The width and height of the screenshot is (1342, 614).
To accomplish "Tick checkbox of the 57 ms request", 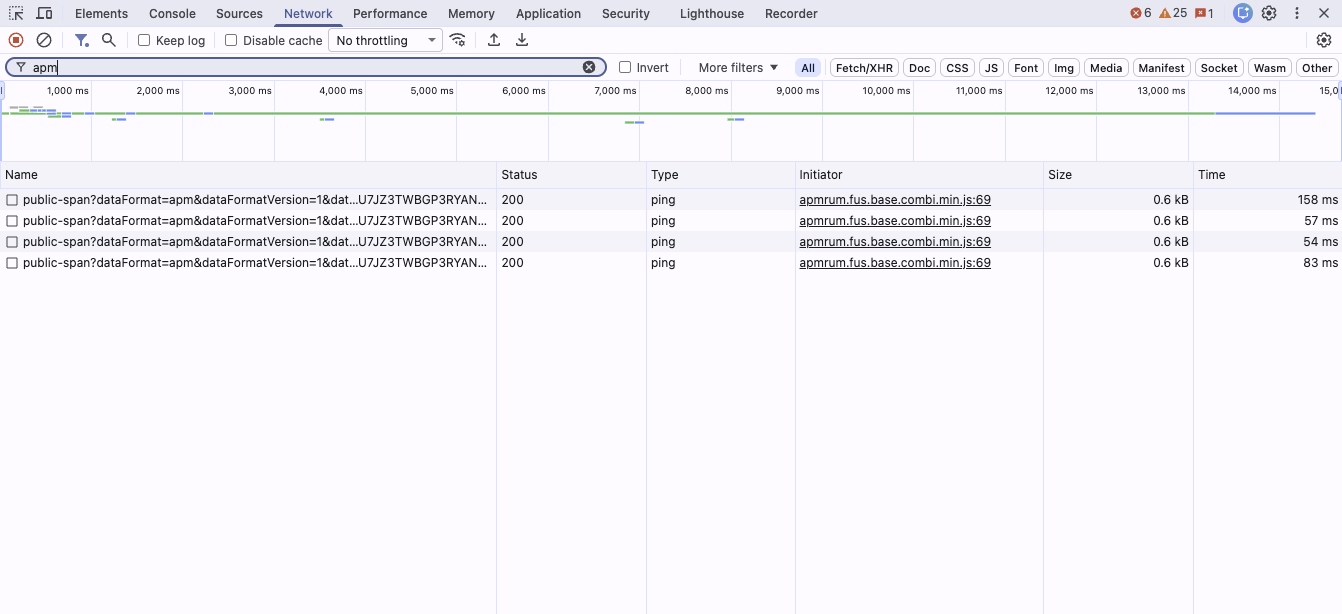I will coord(12,221).
